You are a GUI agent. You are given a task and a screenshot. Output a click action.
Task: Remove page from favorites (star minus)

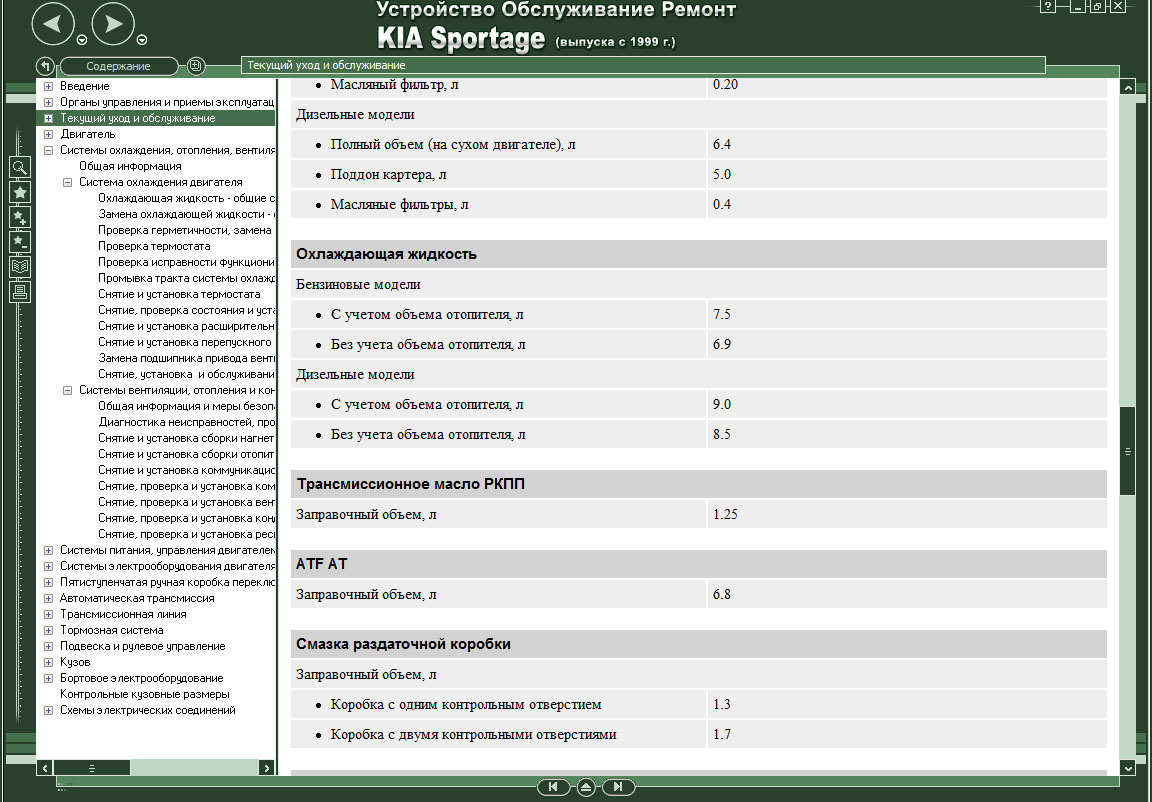(x=20, y=242)
